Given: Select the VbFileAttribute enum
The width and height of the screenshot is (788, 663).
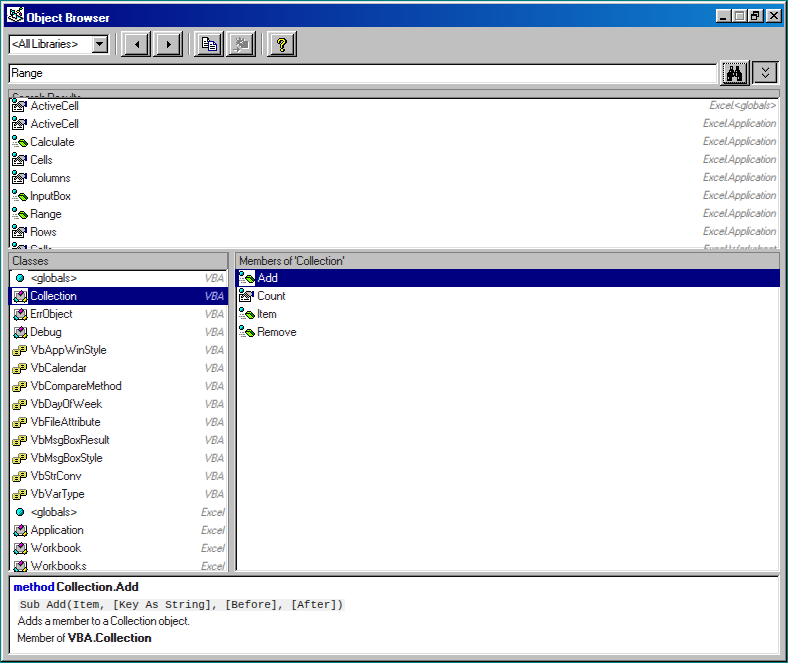Looking at the screenshot, I should (118, 422).
